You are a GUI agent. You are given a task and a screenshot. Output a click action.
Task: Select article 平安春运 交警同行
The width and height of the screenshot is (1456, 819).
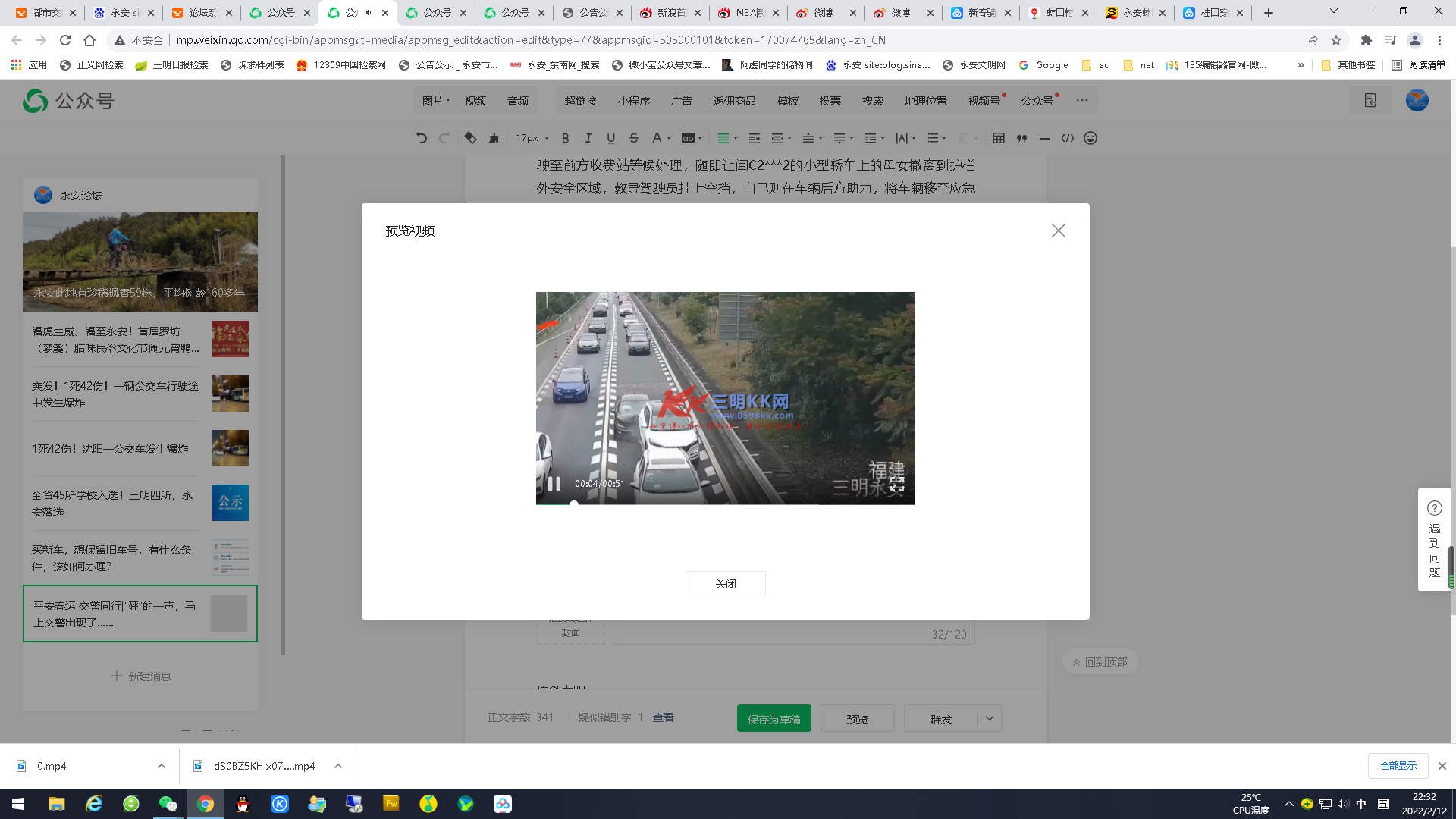coord(140,613)
